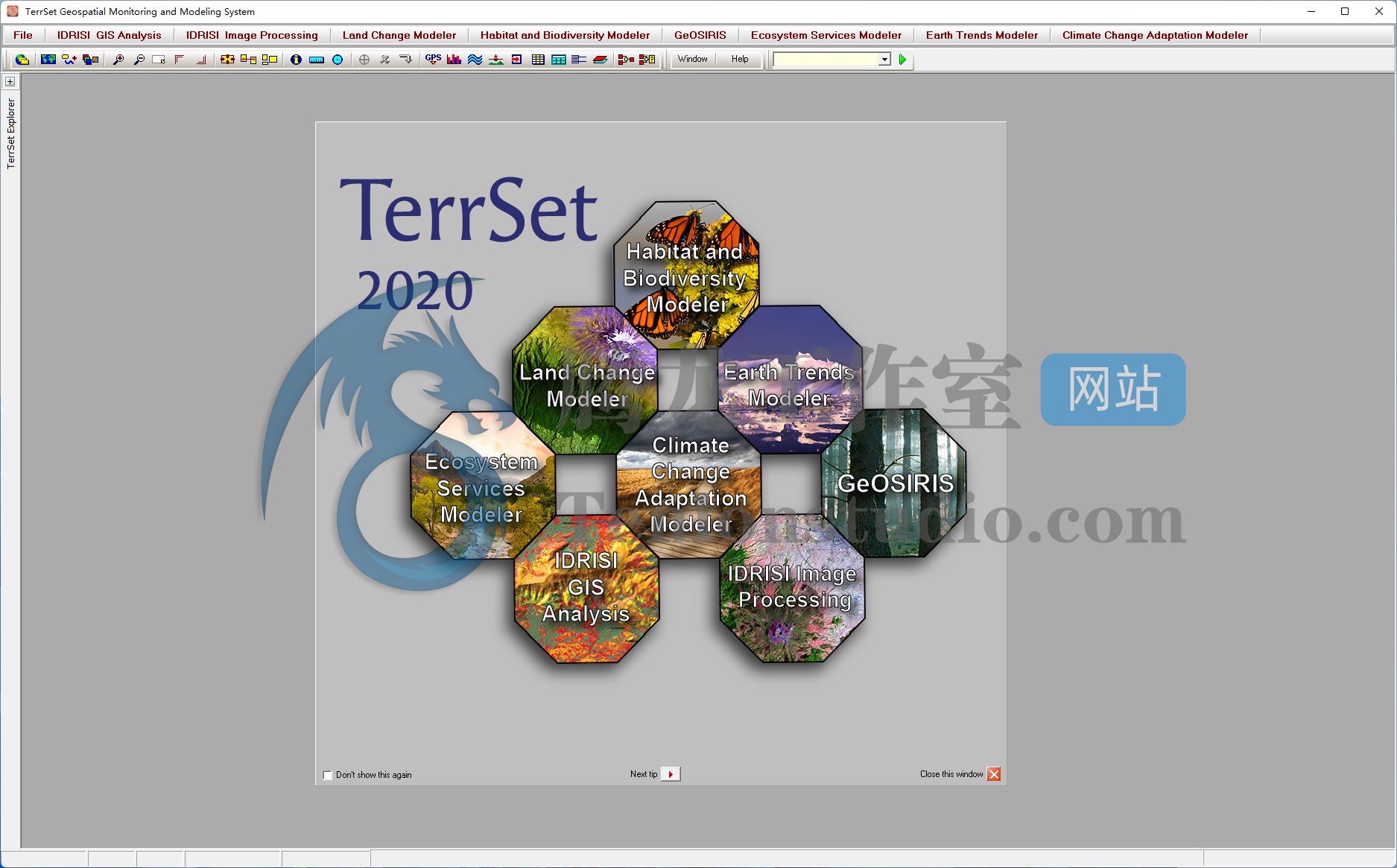Open the cyan spreadsheet grid icon
Image resolution: width=1397 pixels, height=868 pixels.
click(x=559, y=60)
